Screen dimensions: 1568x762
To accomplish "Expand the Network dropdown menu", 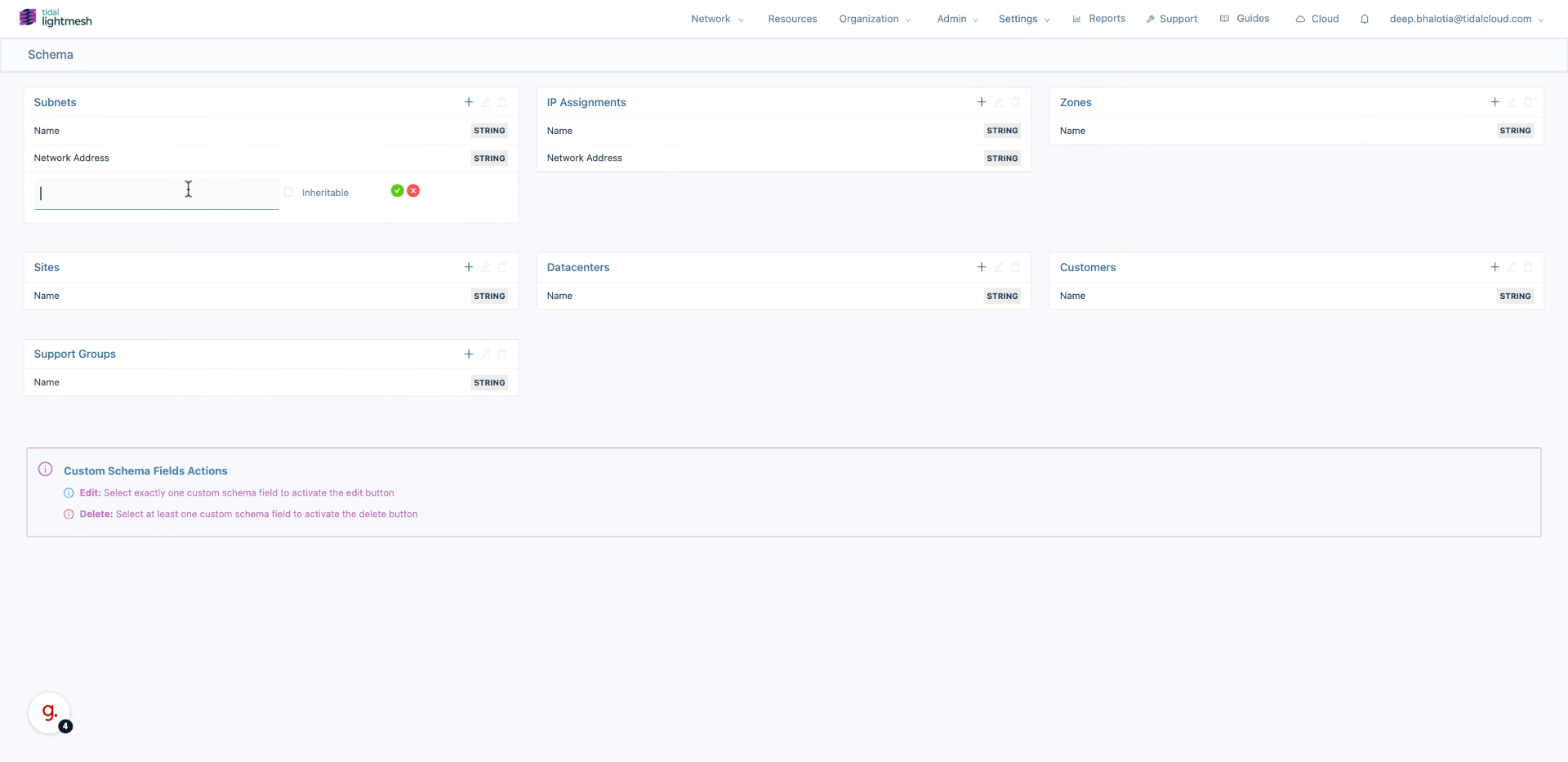I will click(716, 19).
